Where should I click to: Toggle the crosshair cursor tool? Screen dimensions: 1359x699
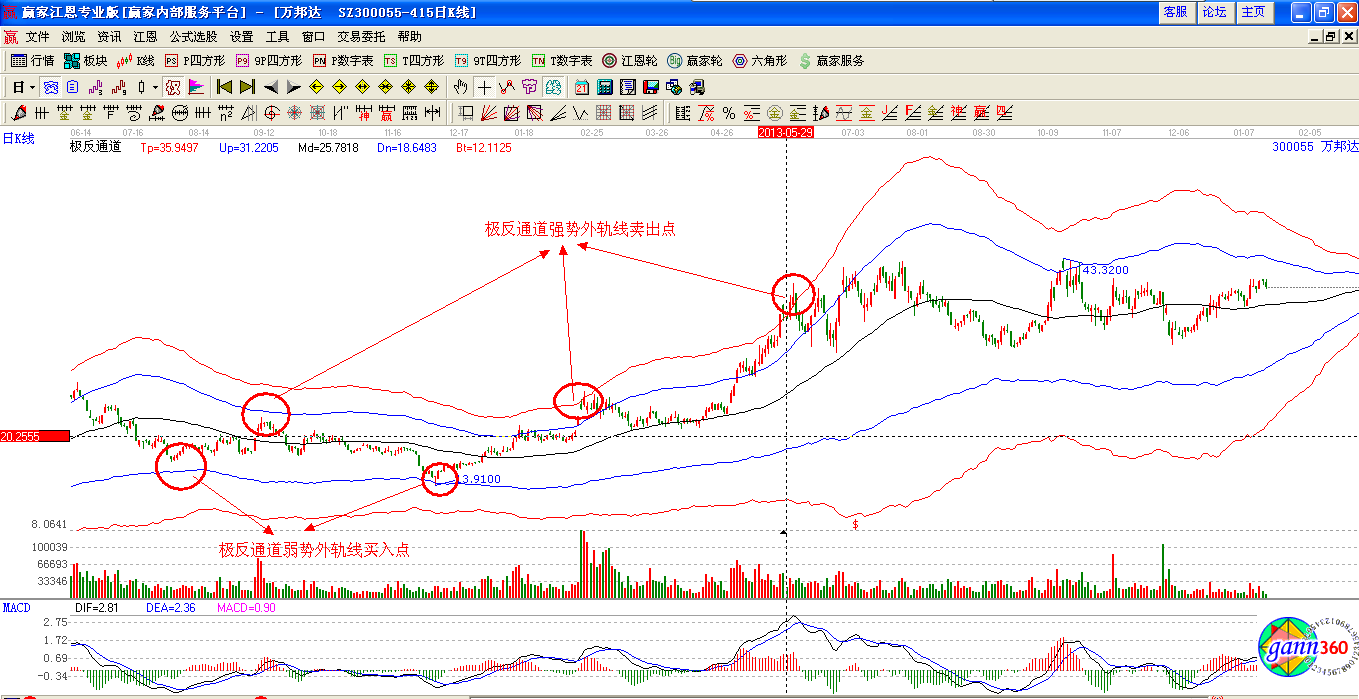[x=484, y=87]
